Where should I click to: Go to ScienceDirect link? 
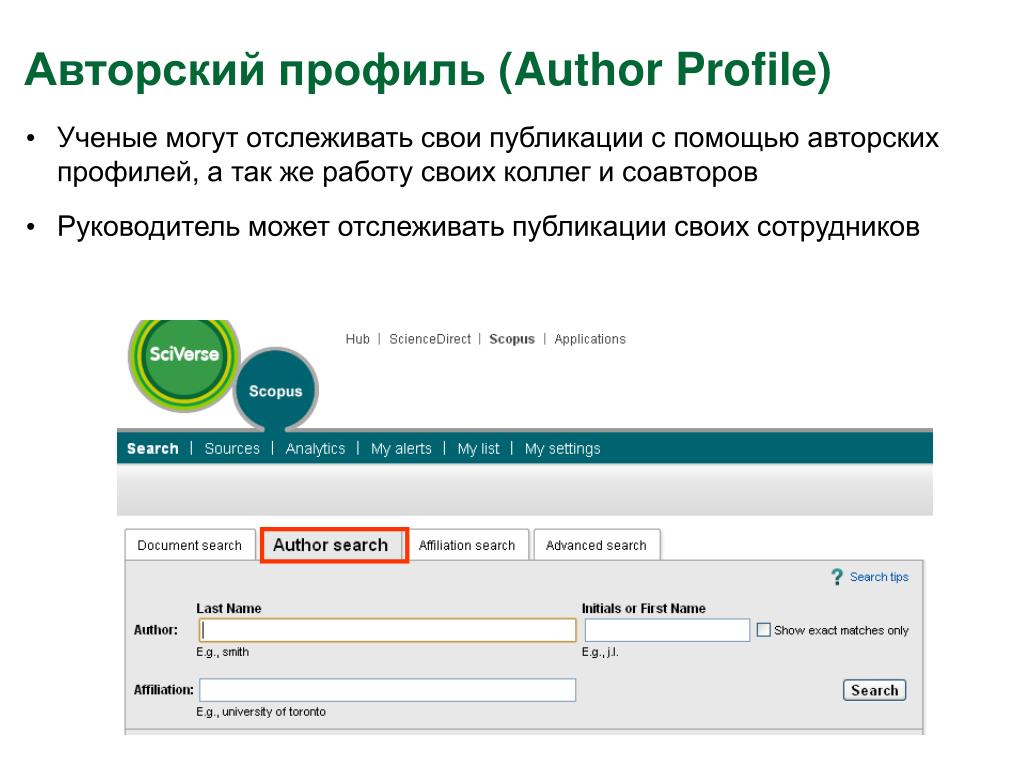click(x=430, y=339)
